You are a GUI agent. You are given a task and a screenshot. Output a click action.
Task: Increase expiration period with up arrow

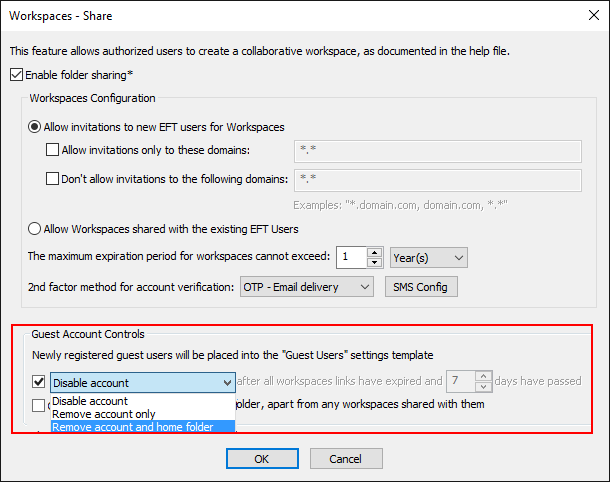coord(375,252)
